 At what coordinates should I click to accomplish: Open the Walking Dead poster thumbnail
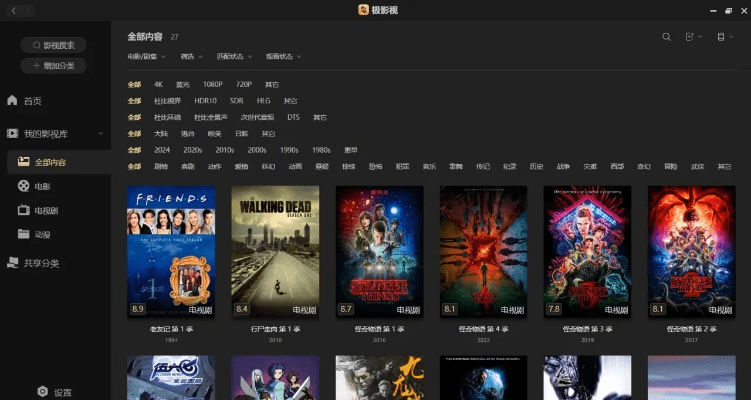[x=275, y=250]
